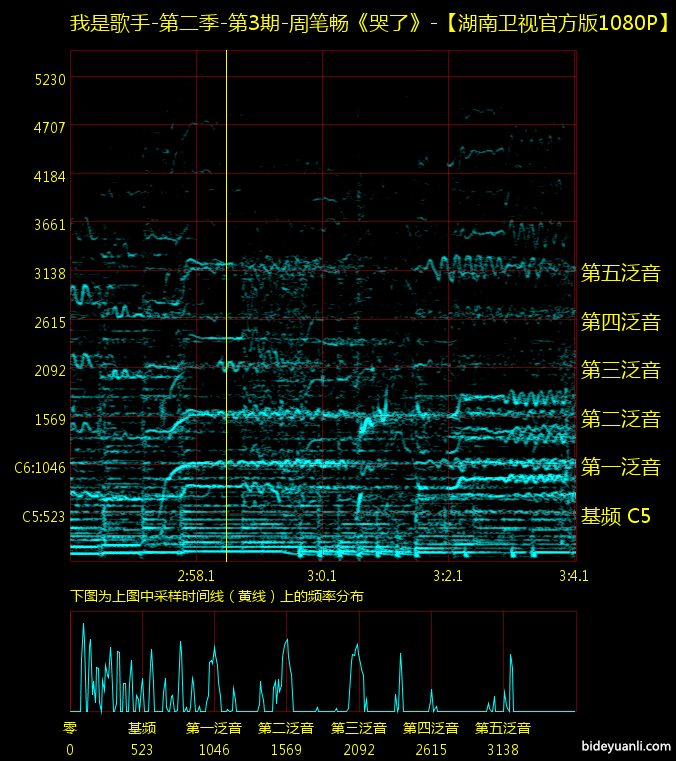Select the 3:4.1 time axis label
This screenshot has width=676, height=761.
click(573, 575)
